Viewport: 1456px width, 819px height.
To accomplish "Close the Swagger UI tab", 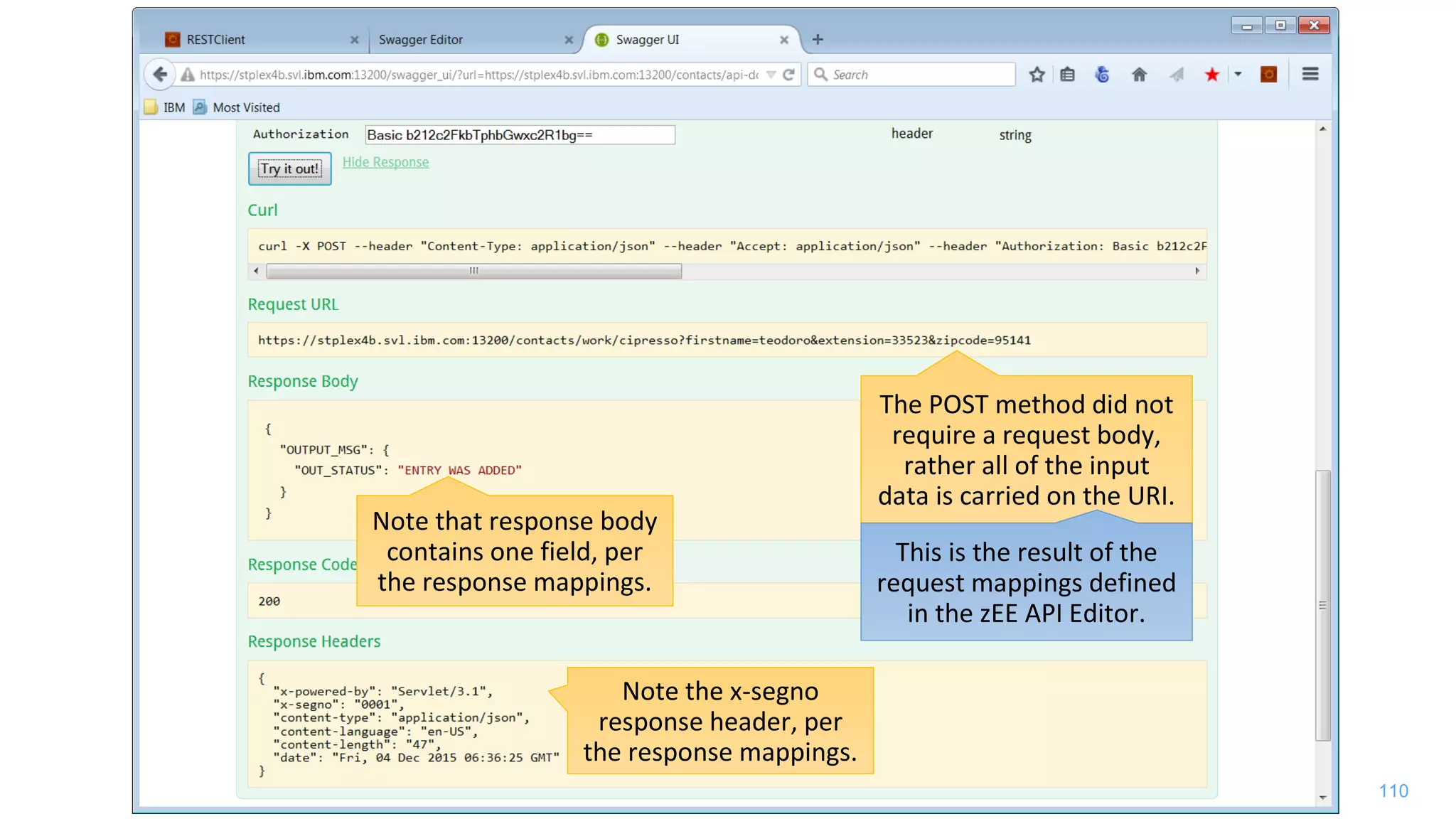I will [783, 41].
